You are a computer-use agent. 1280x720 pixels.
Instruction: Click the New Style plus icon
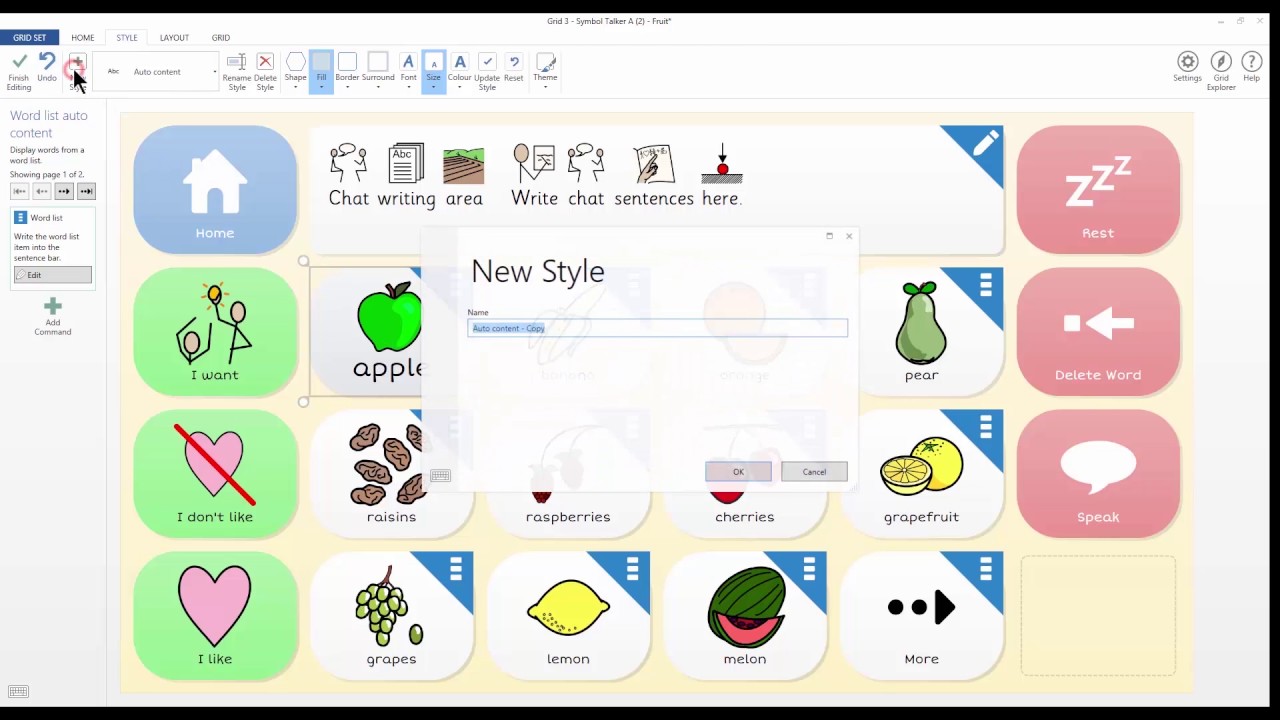pos(77,63)
